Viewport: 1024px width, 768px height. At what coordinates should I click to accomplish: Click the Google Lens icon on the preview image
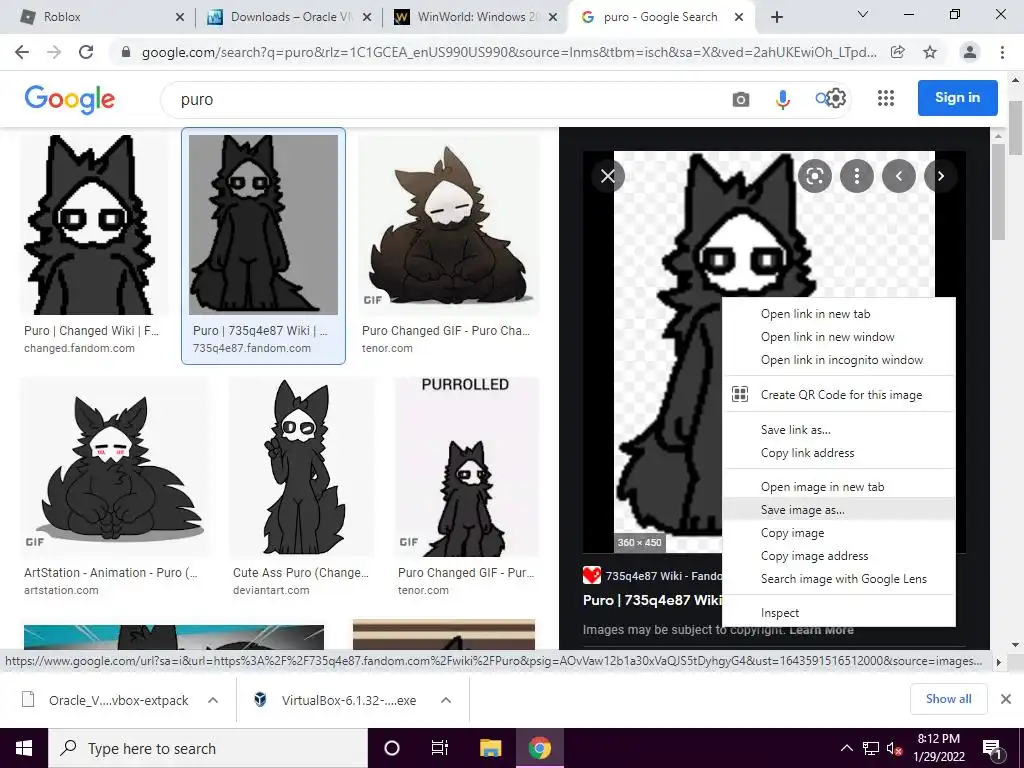point(814,176)
